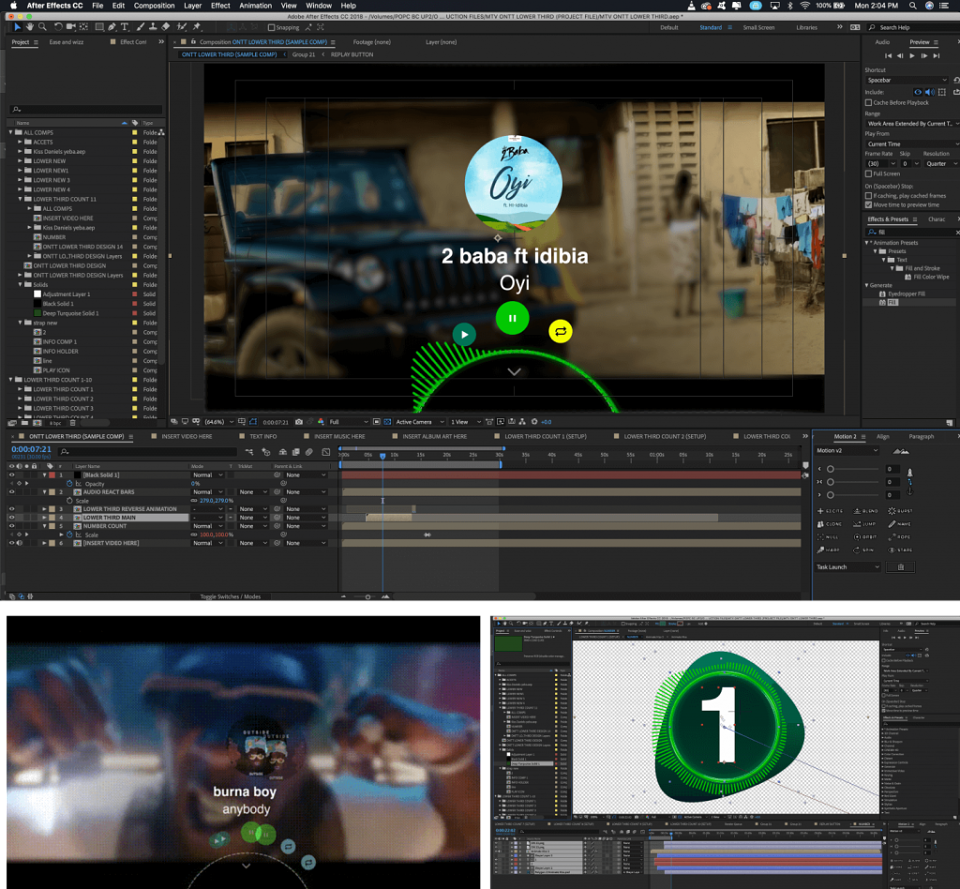Select the Clone Stamp tool
The height and width of the screenshot is (889, 960).
coord(153,27)
